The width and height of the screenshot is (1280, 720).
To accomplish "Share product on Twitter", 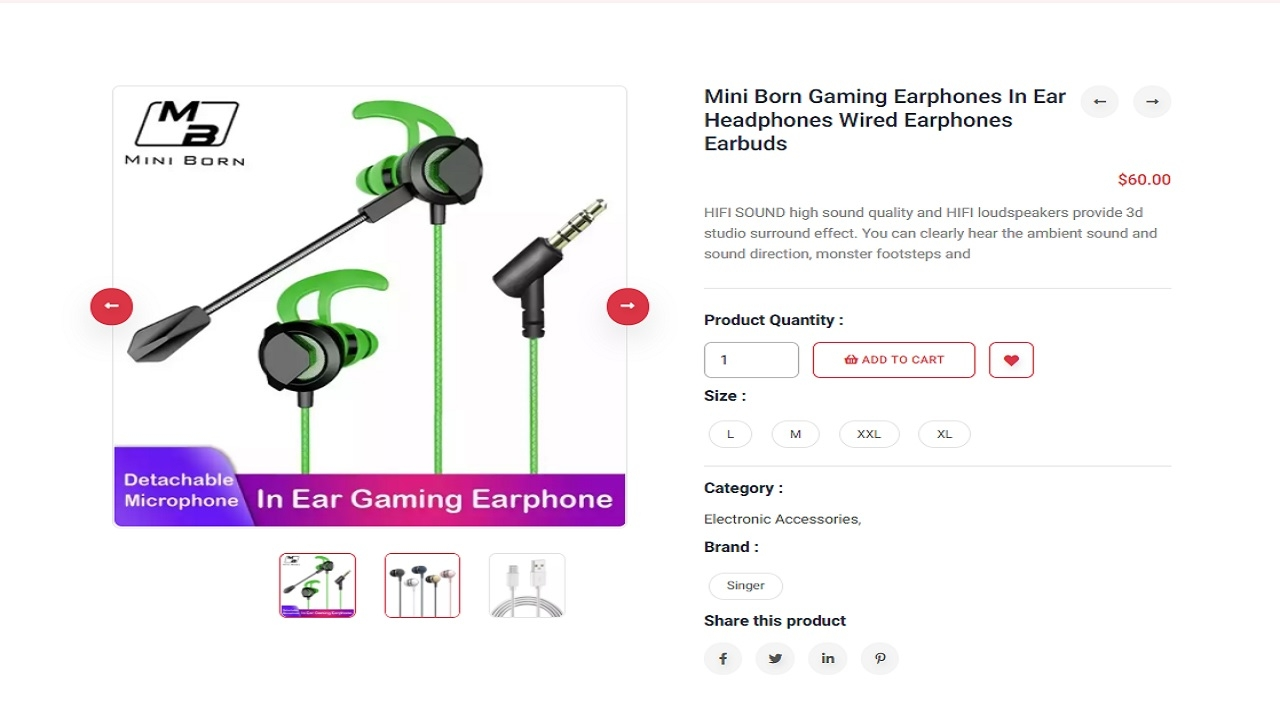I will pyautogui.click(x=775, y=658).
